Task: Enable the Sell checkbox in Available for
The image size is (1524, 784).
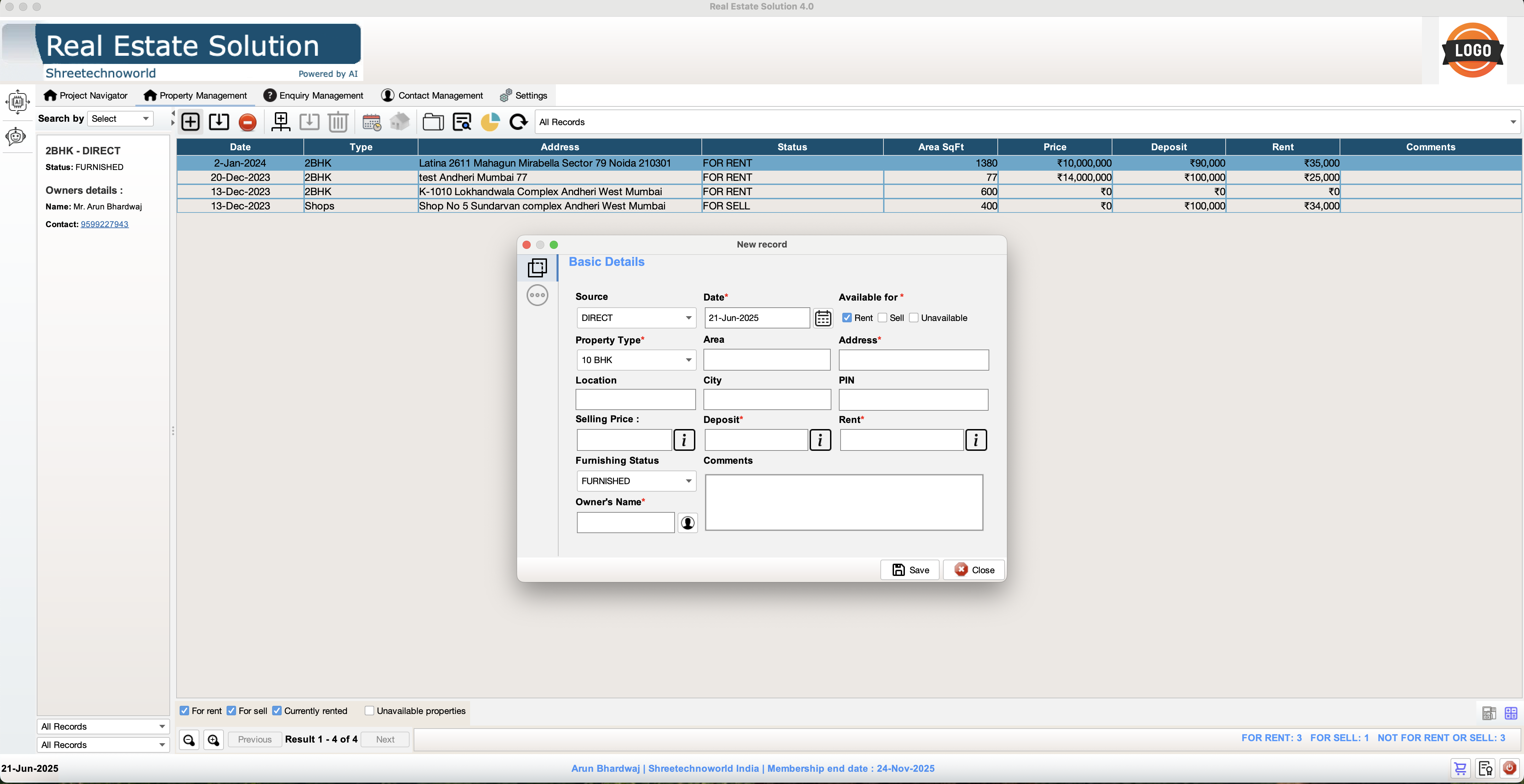Action: pyautogui.click(x=882, y=318)
